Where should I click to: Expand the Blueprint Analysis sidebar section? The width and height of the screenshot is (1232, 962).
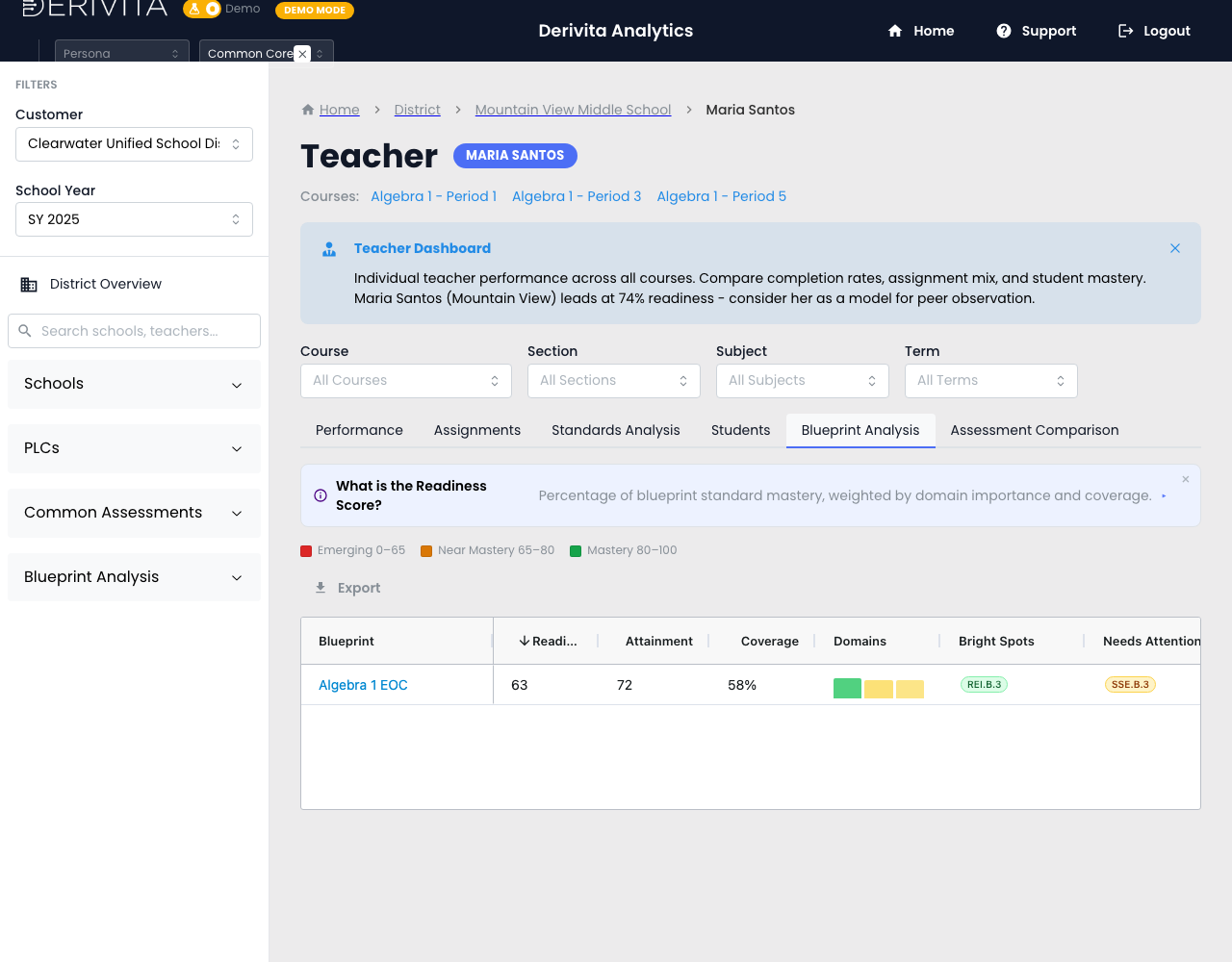click(134, 577)
